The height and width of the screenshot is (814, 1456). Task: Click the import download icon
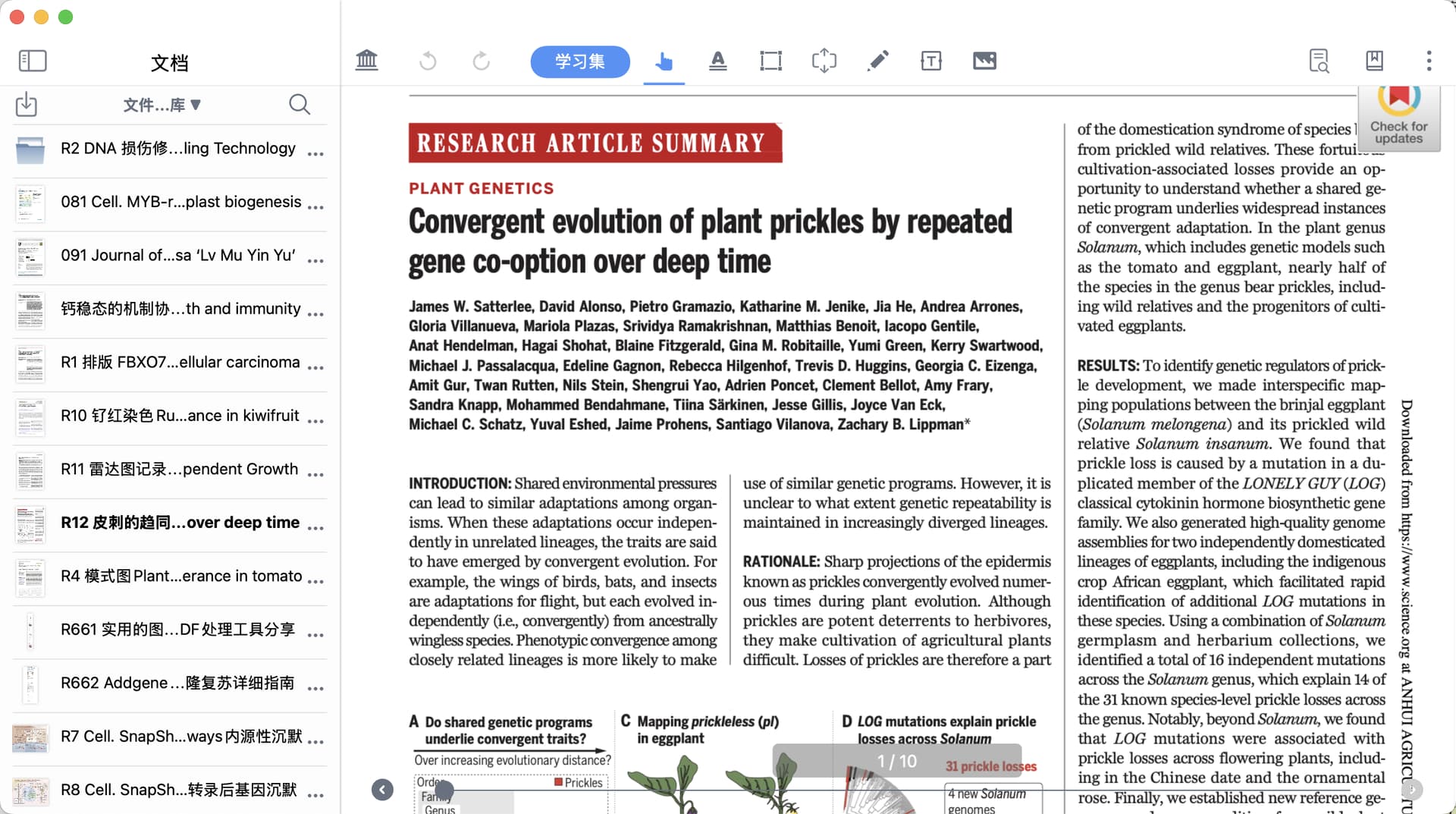click(x=27, y=104)
